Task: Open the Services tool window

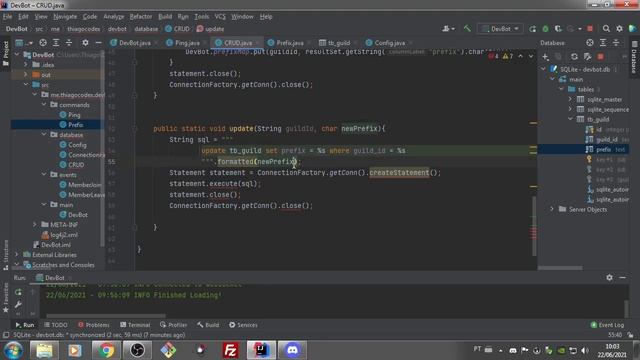Action: click(243, 325)
